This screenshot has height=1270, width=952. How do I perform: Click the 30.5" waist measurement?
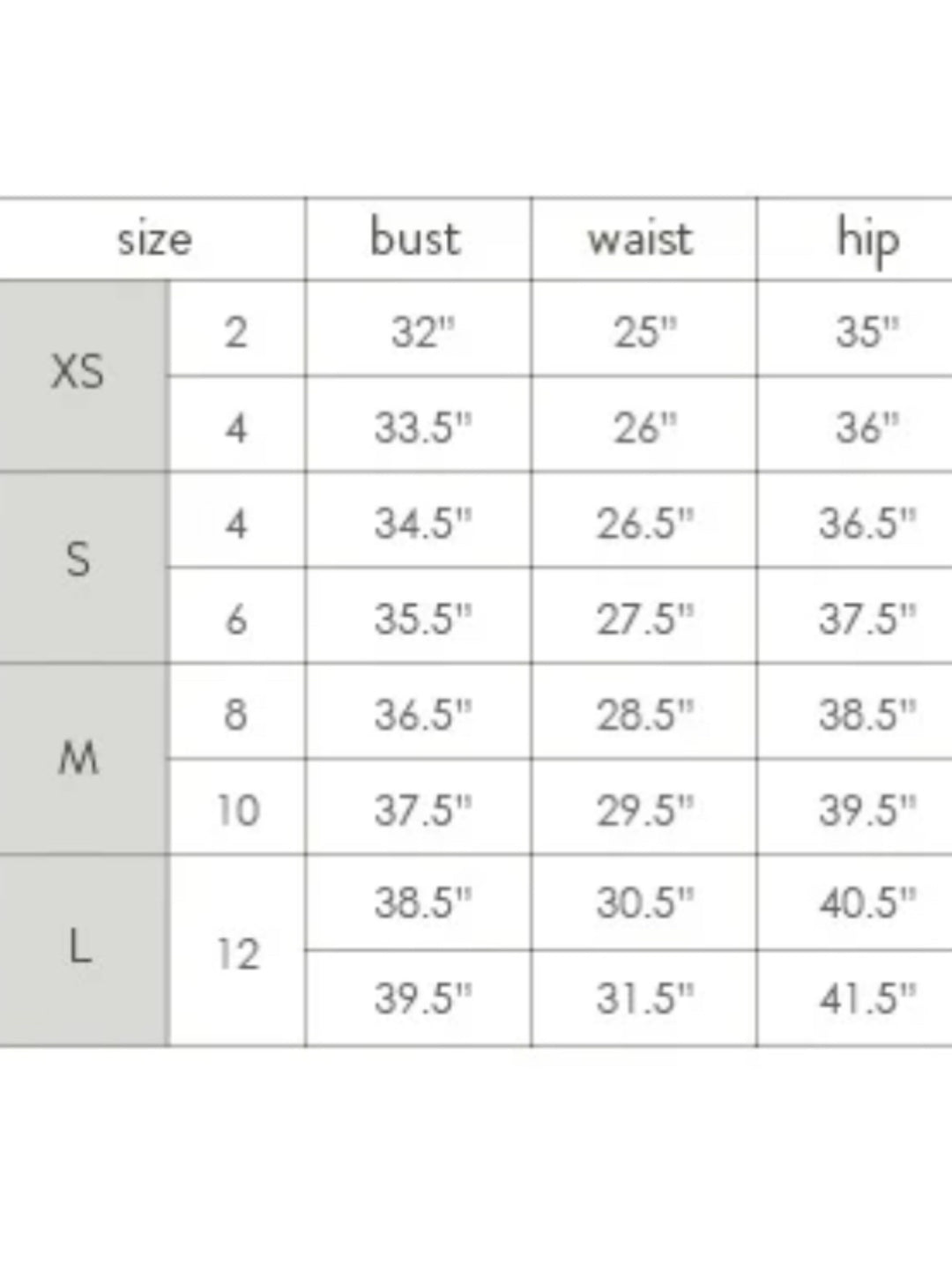(x=644, y=903)
